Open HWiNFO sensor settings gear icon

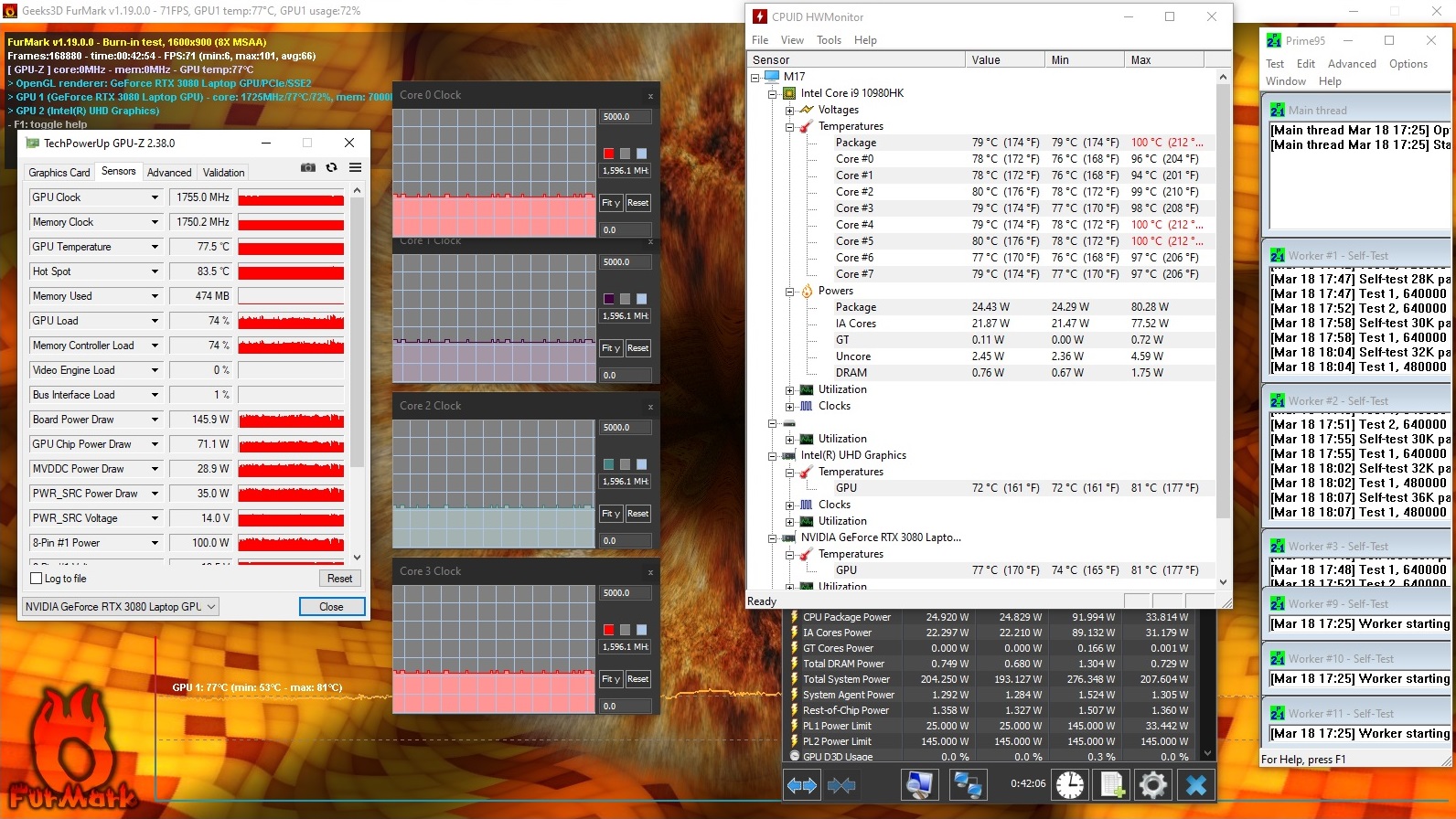point(1153,785)
